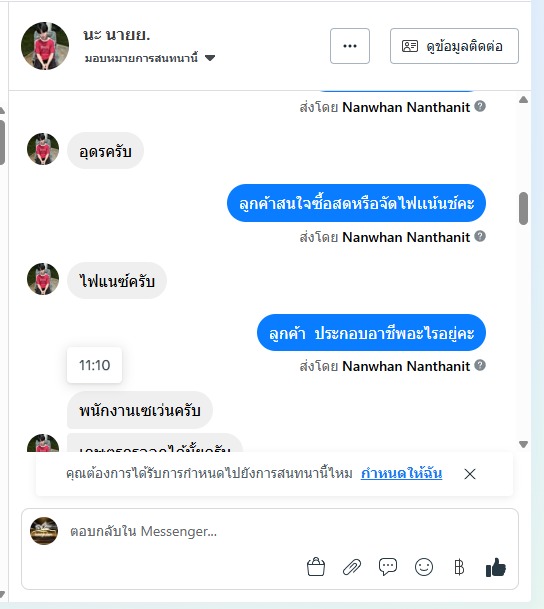Send a thumbs-up like
The width and height of the screenshot is (544, 609).
[x=496, y=567]
